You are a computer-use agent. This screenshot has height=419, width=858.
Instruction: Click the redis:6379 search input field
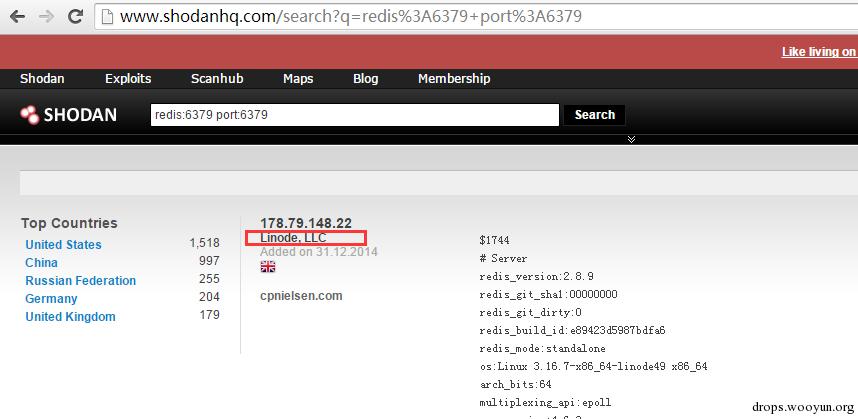pos(354,115)
